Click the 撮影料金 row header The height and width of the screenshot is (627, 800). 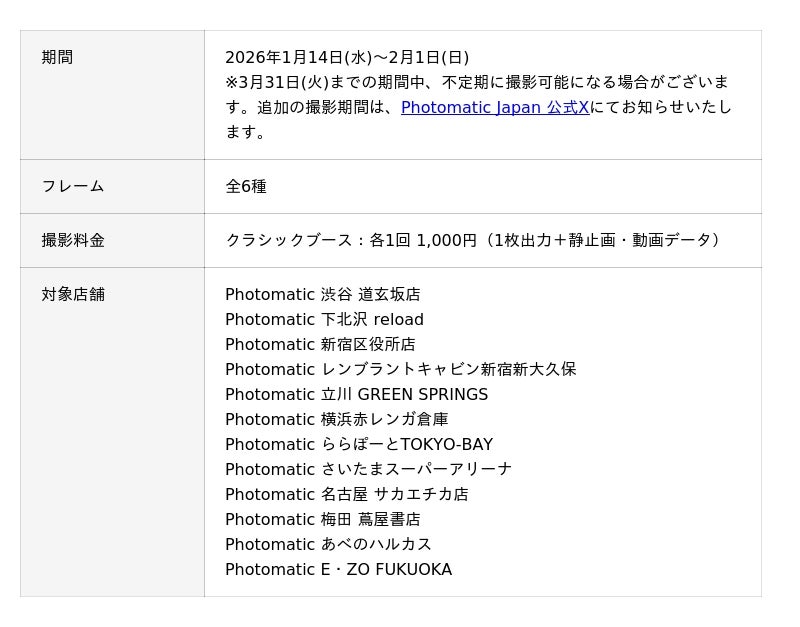[x=72, y=240]
